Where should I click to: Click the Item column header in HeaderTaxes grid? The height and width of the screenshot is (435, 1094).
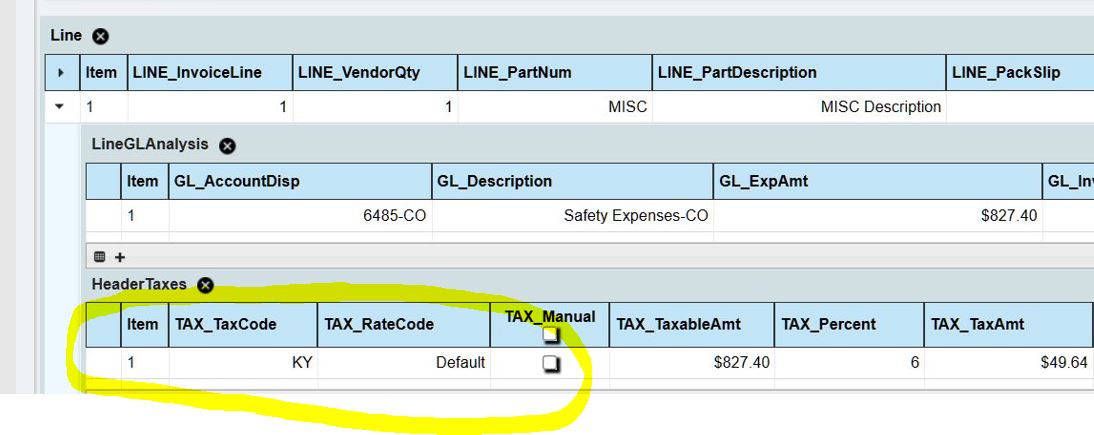pos(145,325)
